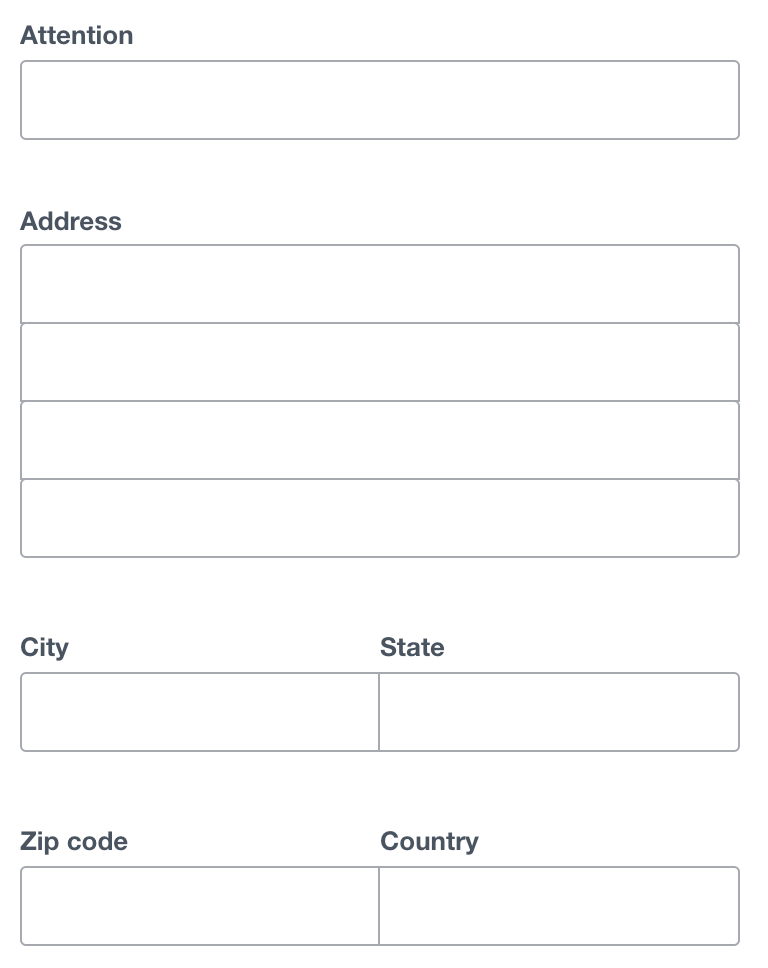
Task: Select the Address label
Action: pyautogui.click(x=70, y=221)
